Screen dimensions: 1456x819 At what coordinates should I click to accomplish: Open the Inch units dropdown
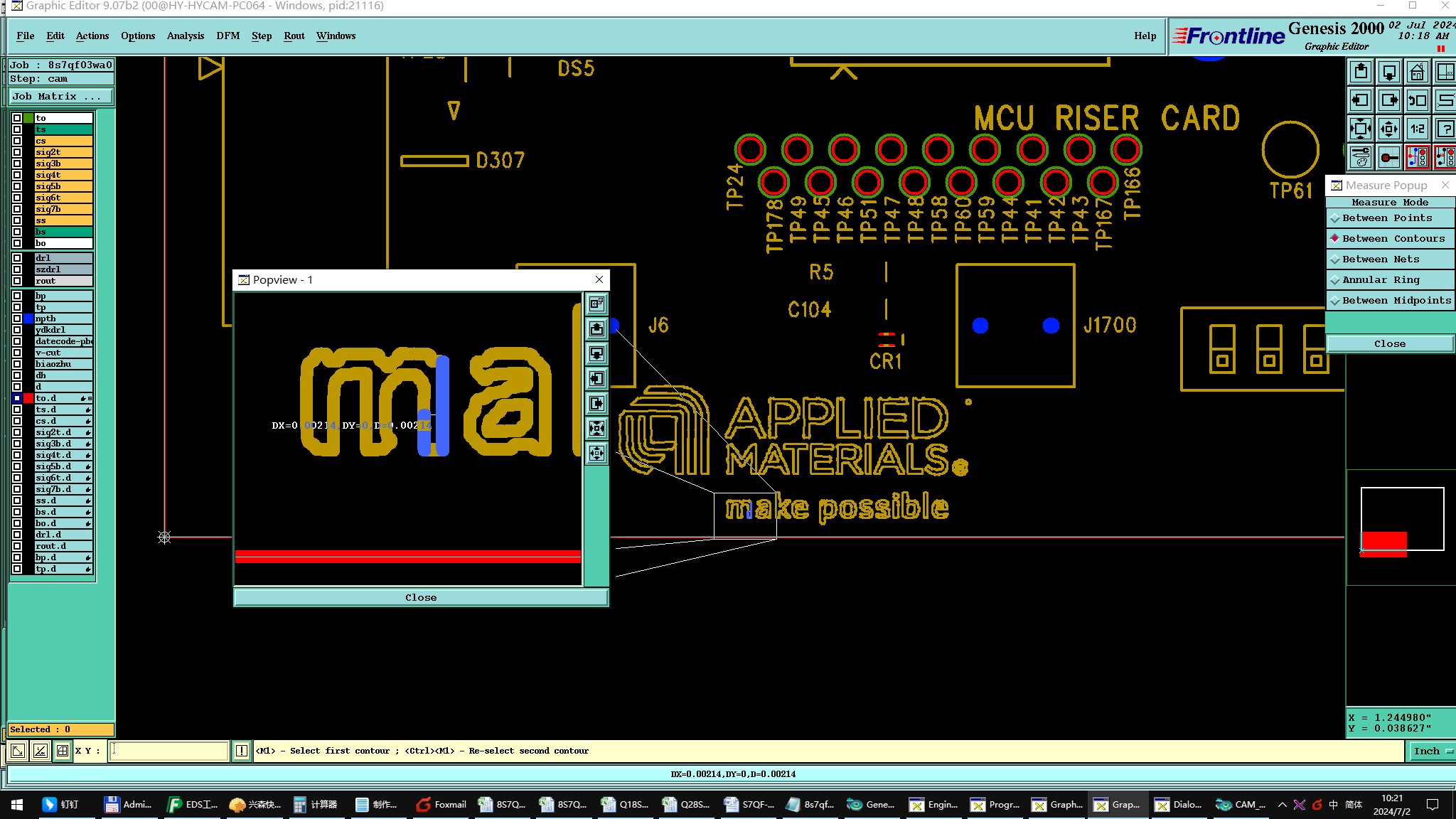pos(1430,751)
